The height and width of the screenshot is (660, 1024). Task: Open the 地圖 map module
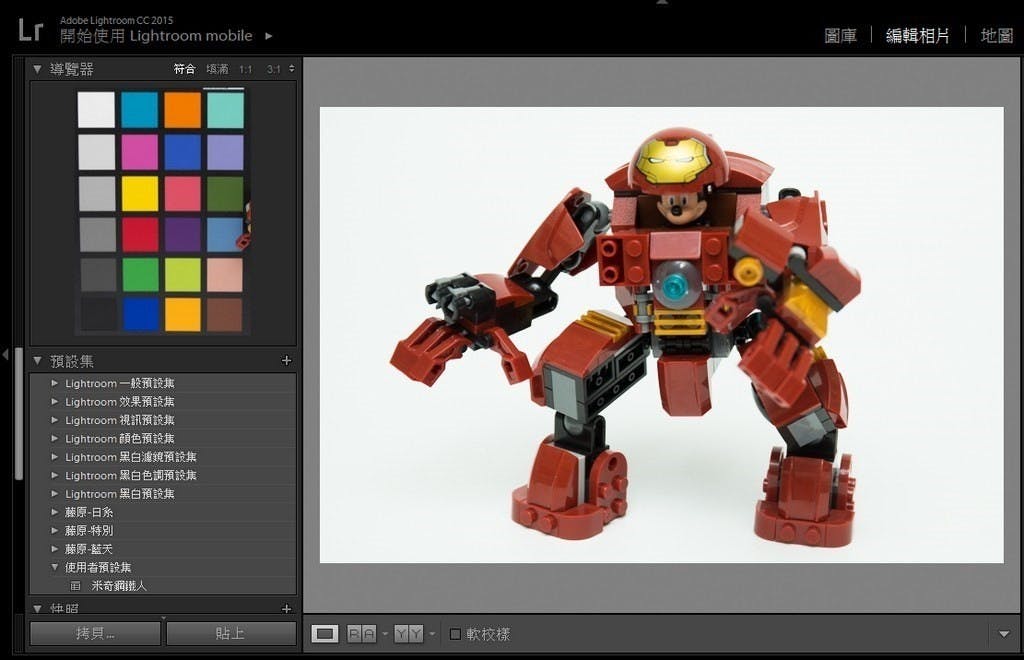996,36
